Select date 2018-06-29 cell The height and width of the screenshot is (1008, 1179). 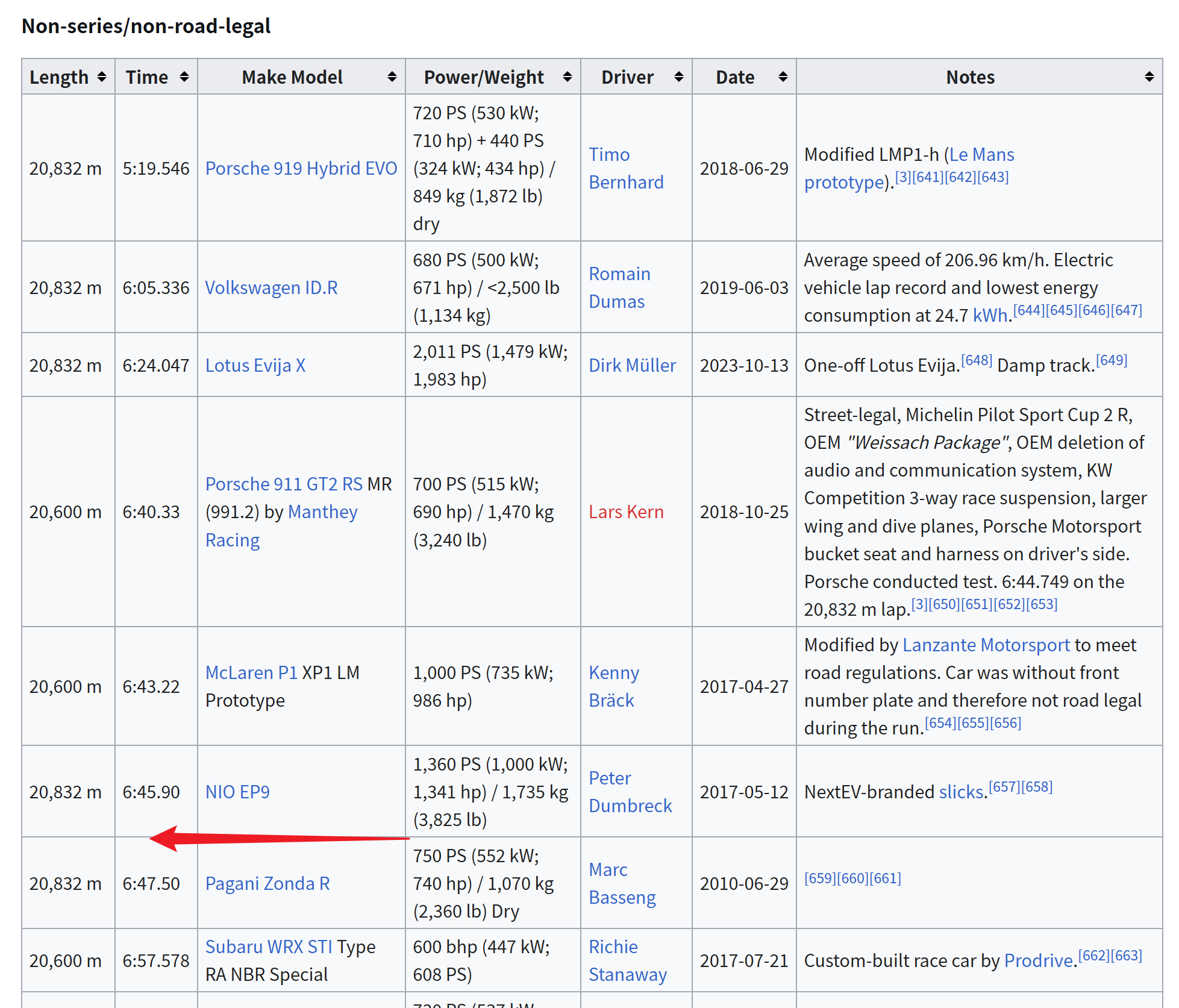[744, 168]
